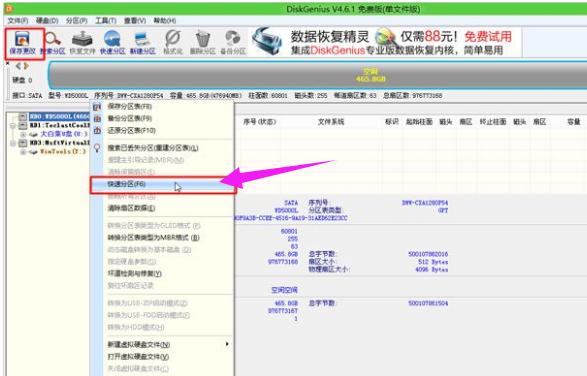Choose 打开虚拟硬盘文件 from context menu

138,357
